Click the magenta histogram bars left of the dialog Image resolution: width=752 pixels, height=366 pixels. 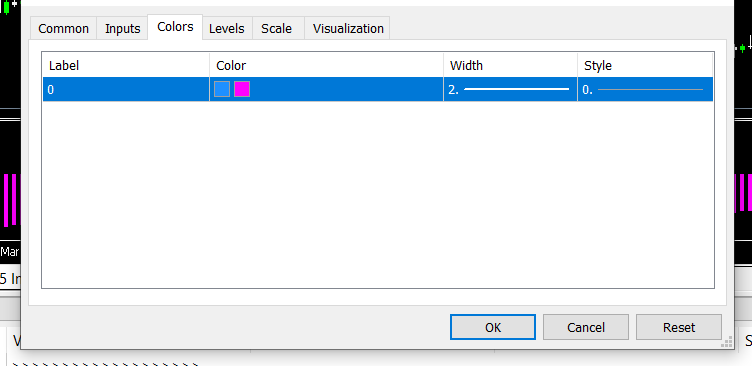(11, 200)
